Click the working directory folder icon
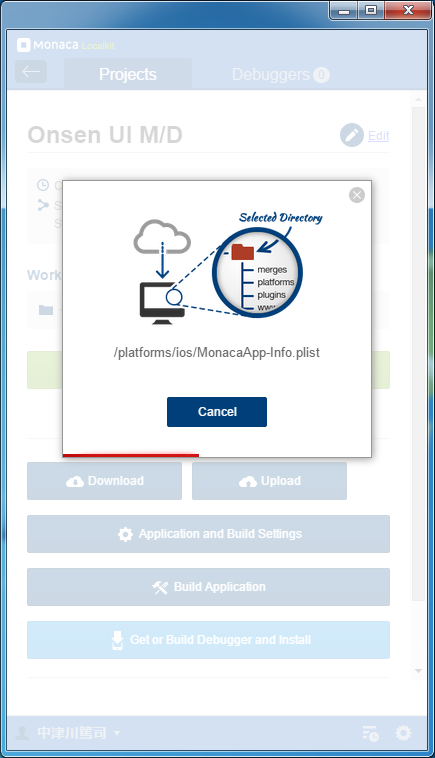The height and width of the screenshot is (758, 435). click(x=46, y=310)
